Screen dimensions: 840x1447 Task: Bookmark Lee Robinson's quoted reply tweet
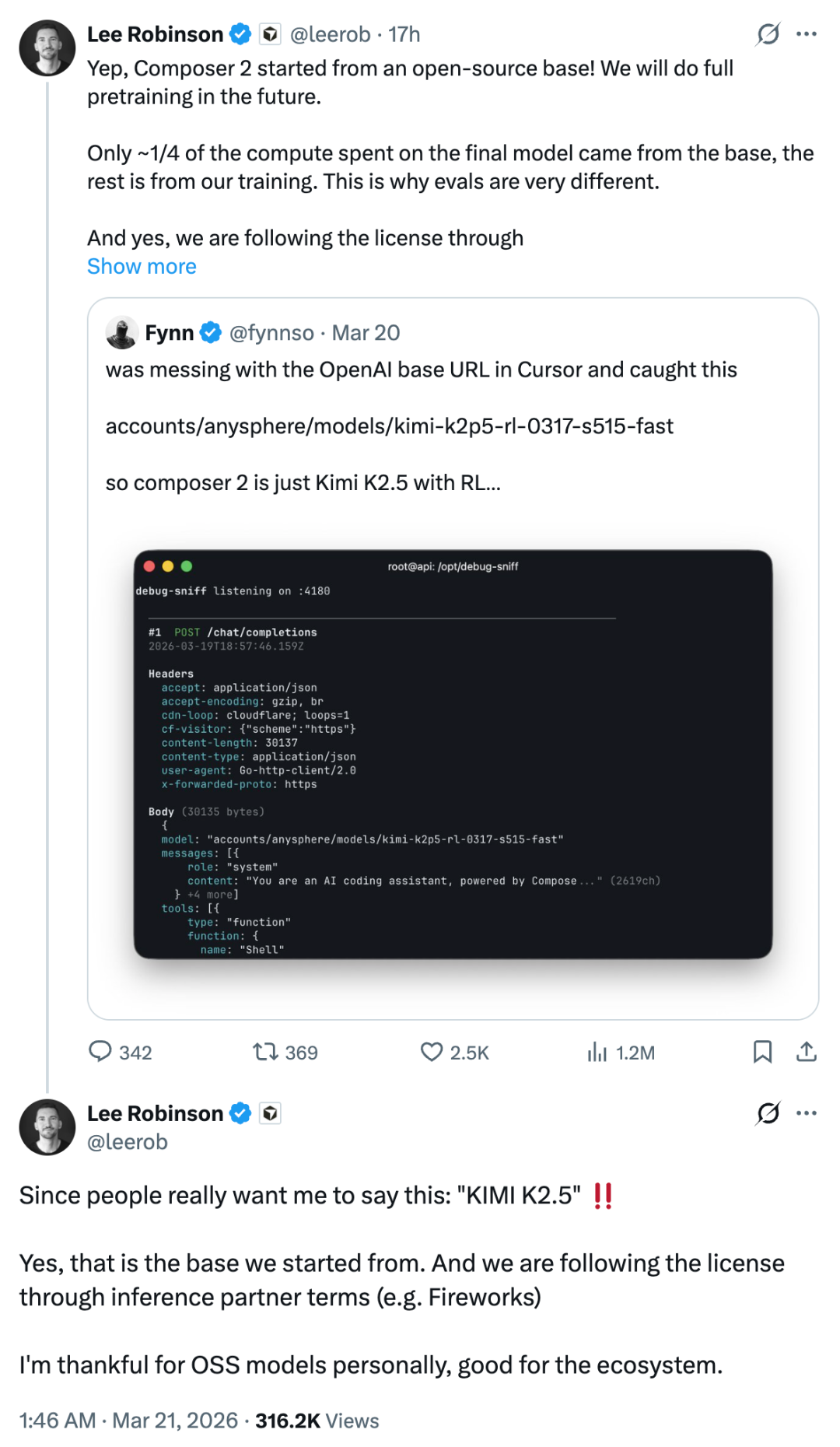(762, 1052)
